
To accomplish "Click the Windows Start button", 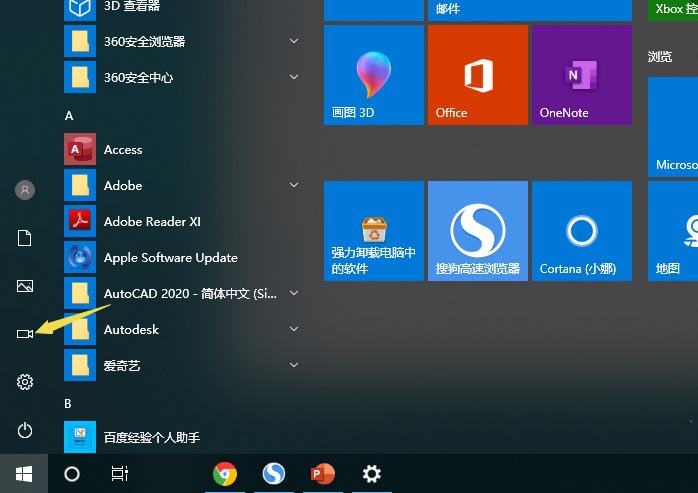I will 24,473.
